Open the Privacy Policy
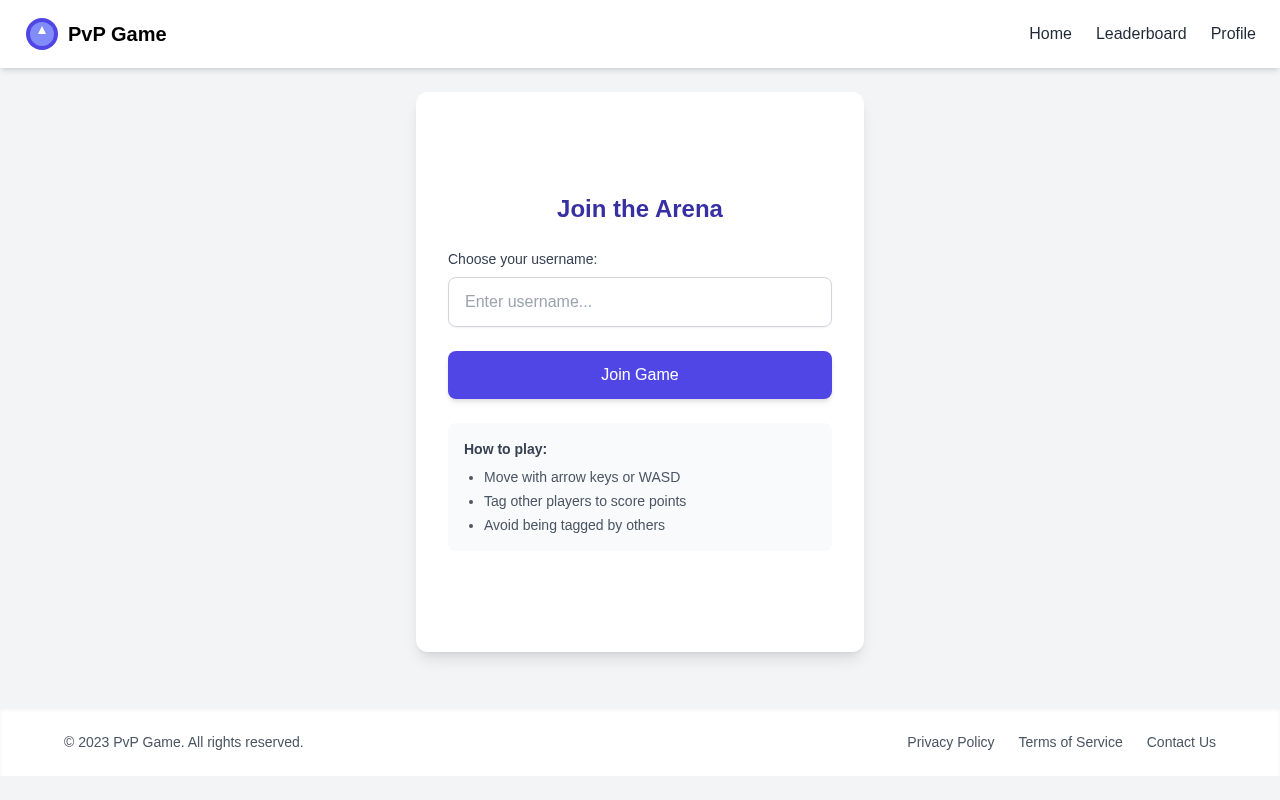The width and height of the screenshot is (1280, 800). click(950, 742)
